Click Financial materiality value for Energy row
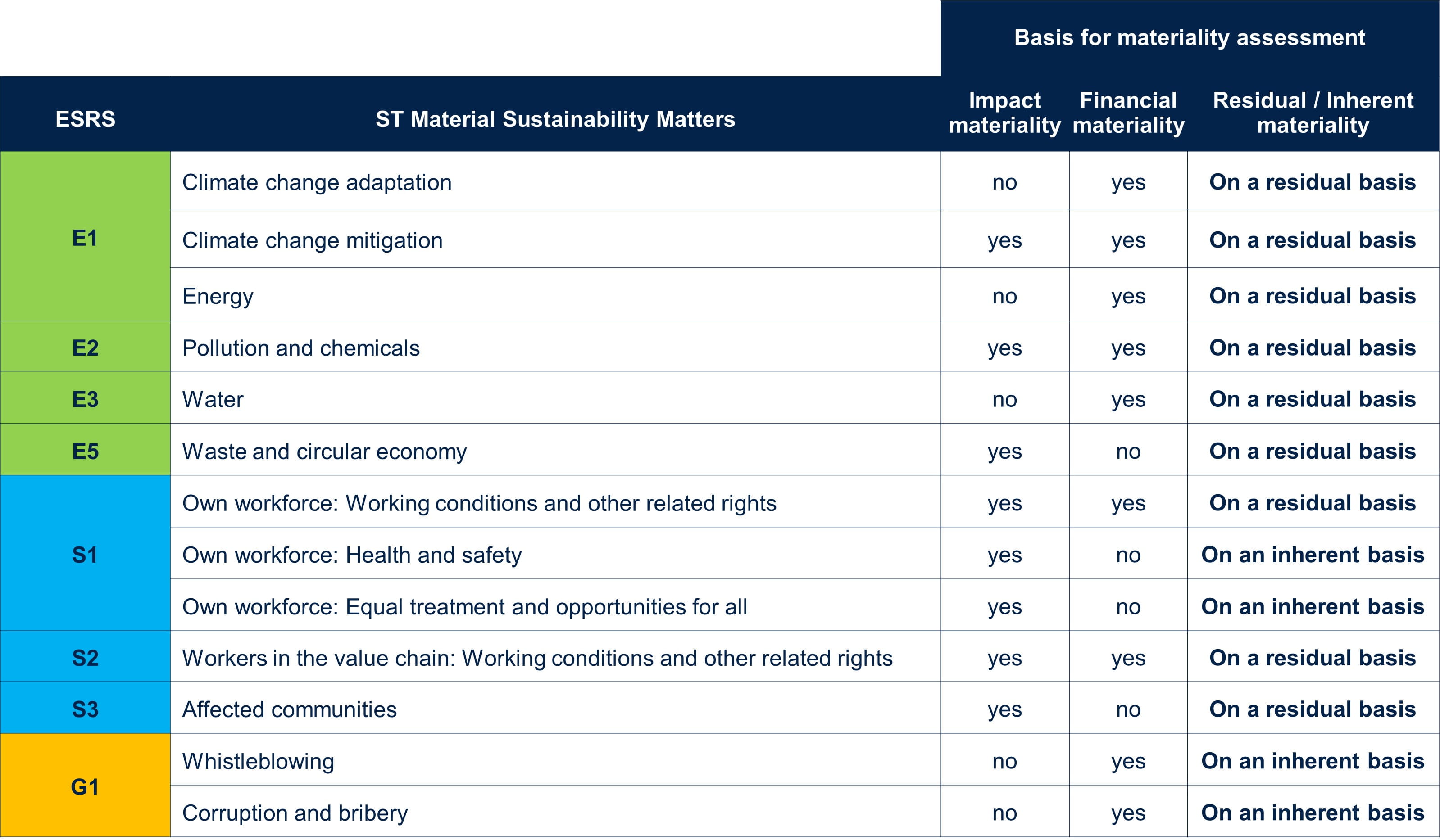The width and height of the screenshot is (1440, 840). 1128,296
